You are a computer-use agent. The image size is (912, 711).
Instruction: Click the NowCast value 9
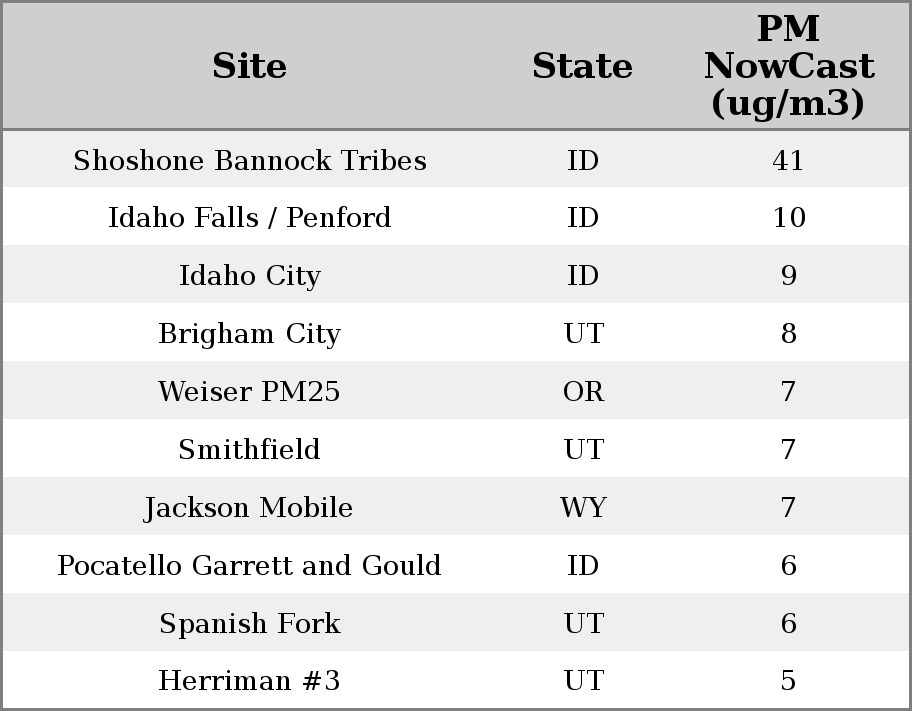pyautogui.click(x=788, y=276)
